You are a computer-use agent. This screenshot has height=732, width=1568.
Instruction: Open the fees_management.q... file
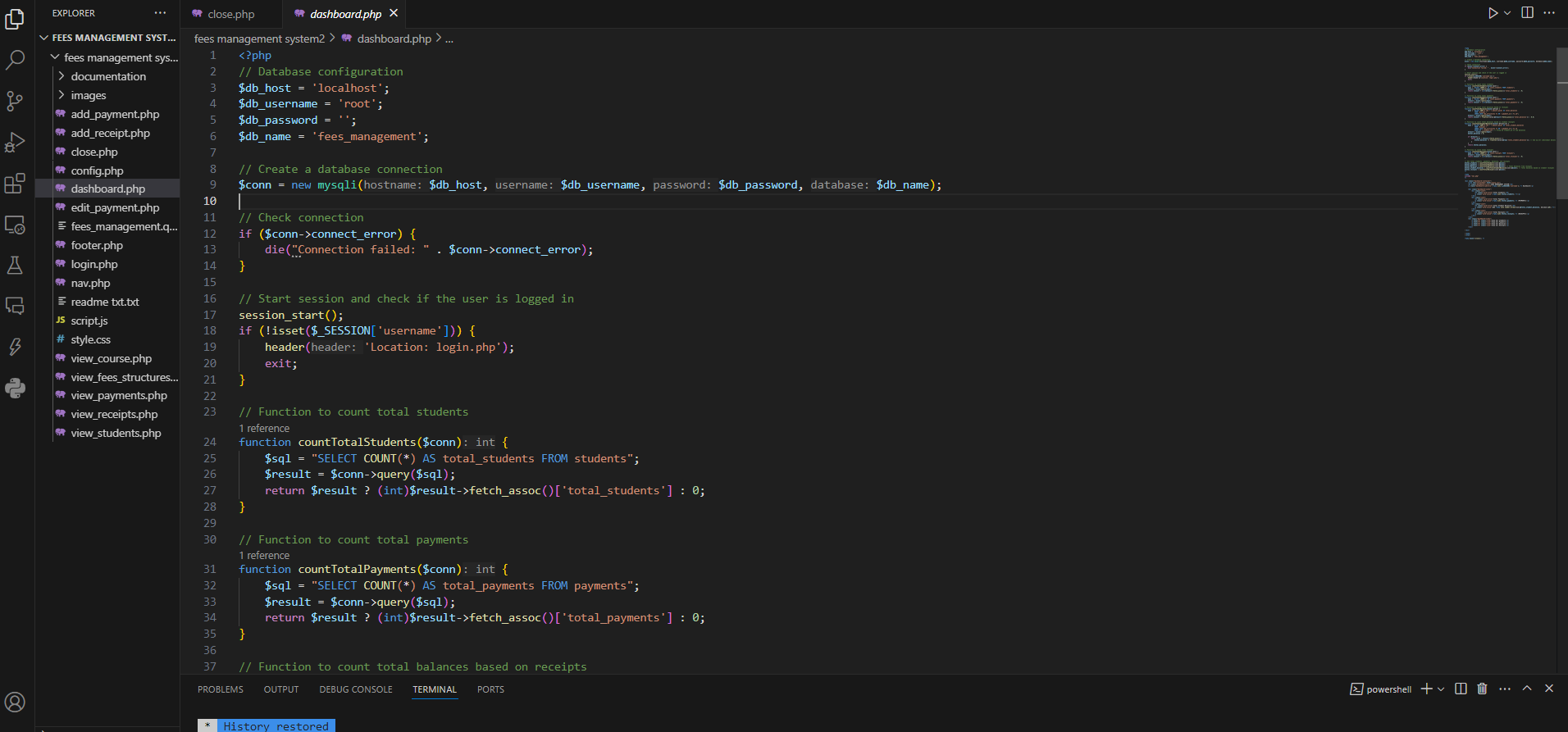[x=107, y=226]
